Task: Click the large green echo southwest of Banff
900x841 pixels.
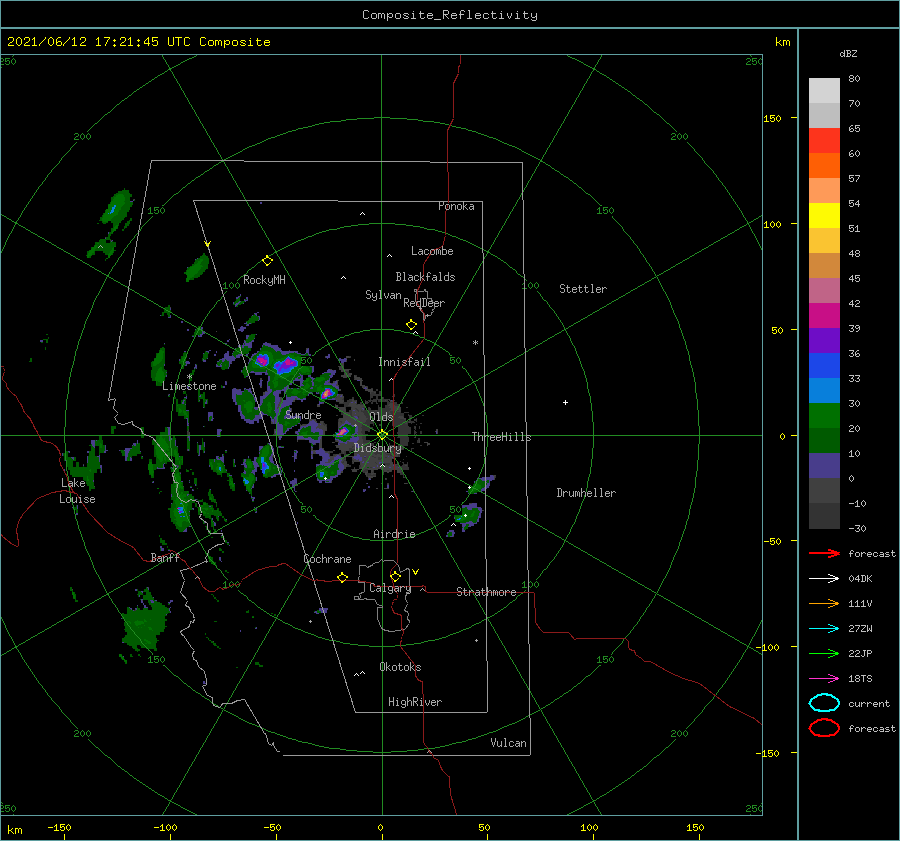Action: coord(144,624)
